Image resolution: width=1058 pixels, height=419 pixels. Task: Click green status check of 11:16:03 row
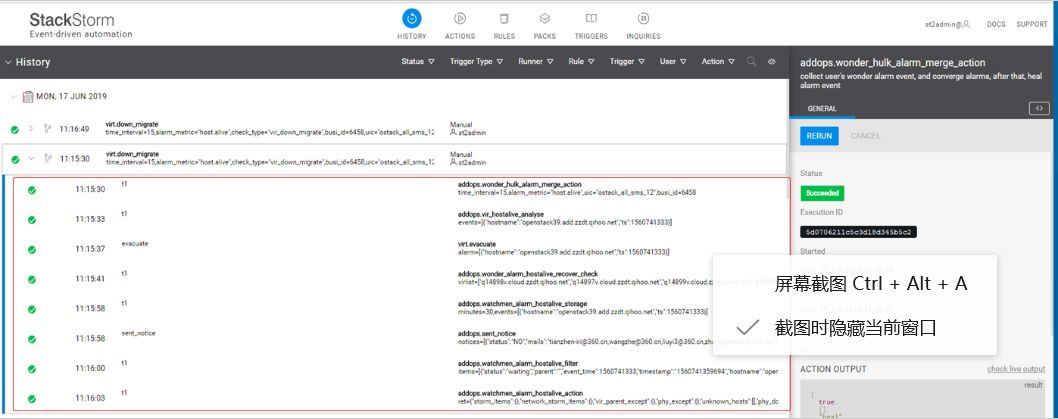point(32,398)
